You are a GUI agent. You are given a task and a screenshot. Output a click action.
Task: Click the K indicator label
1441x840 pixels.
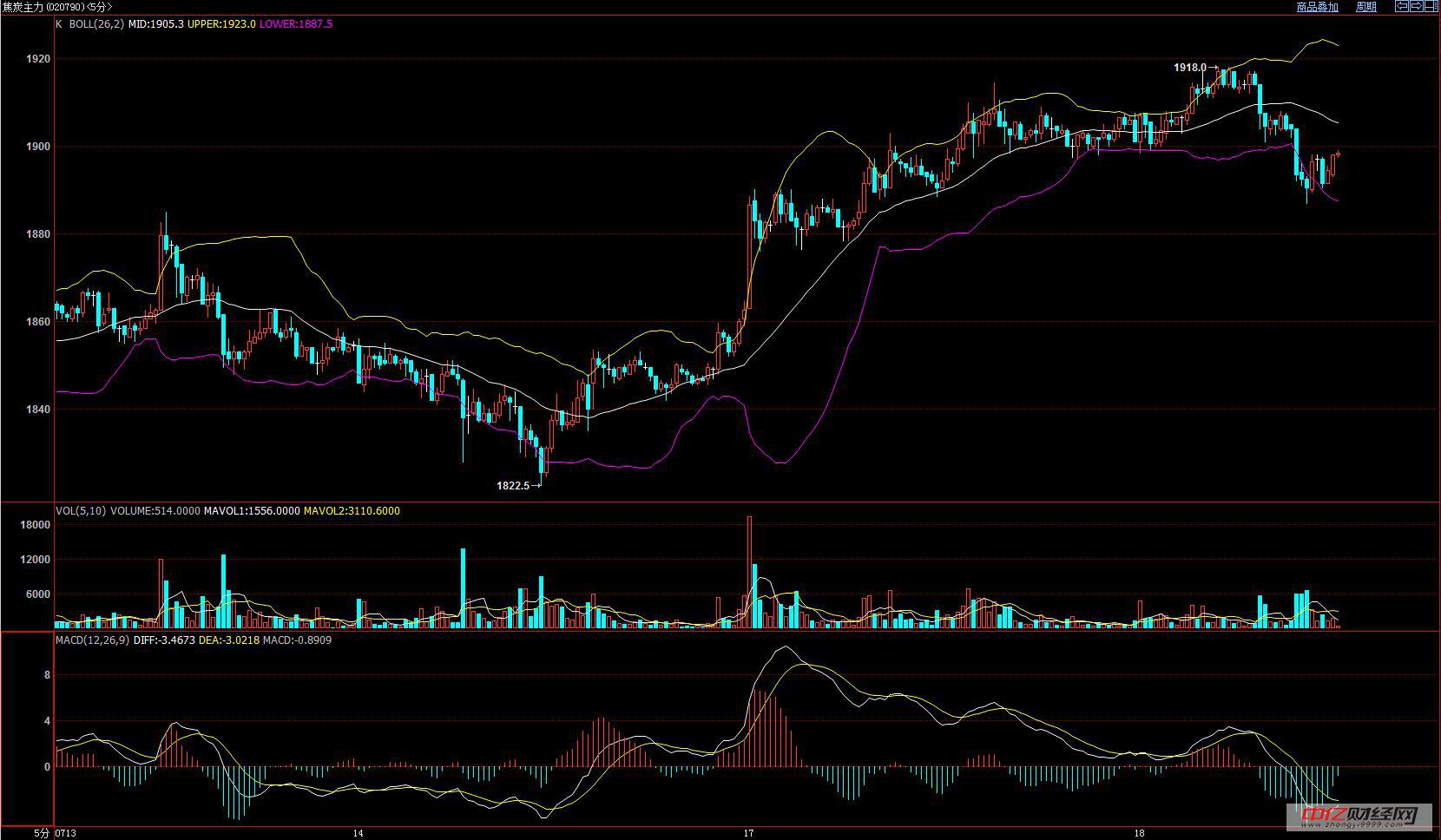59,24
